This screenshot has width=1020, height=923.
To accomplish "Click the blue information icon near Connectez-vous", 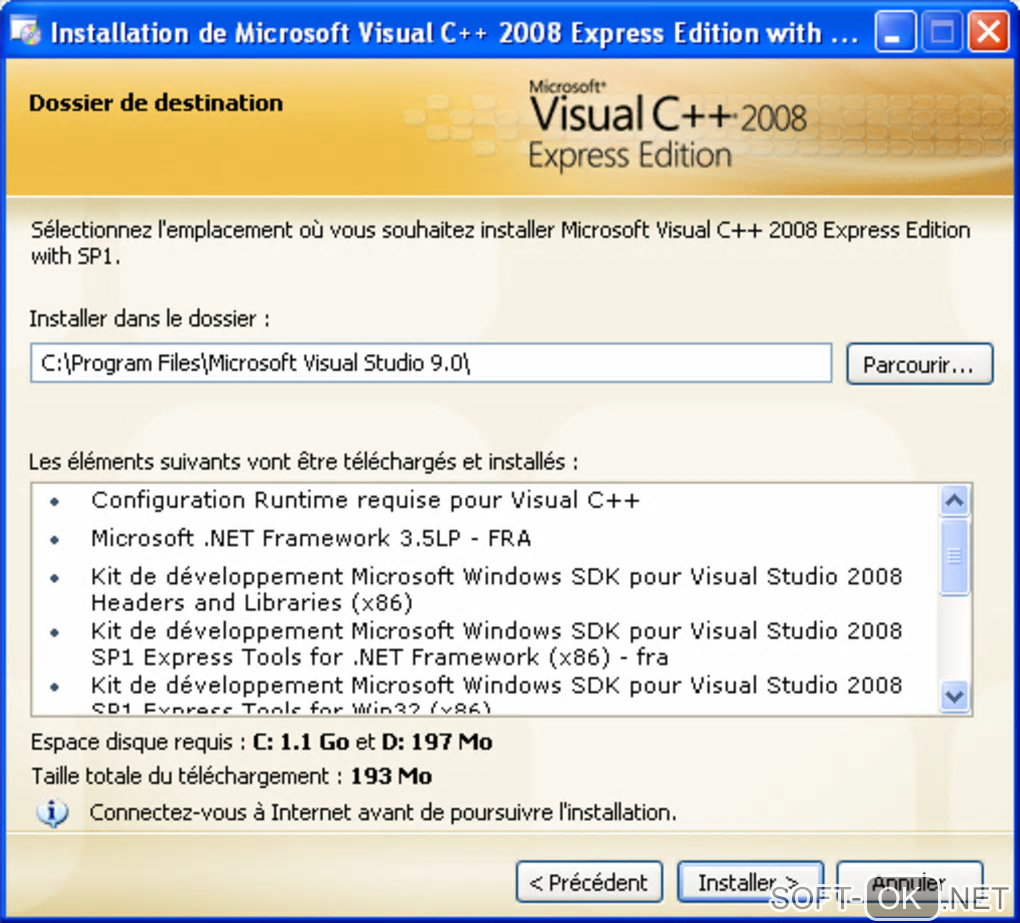I will 53,813.
